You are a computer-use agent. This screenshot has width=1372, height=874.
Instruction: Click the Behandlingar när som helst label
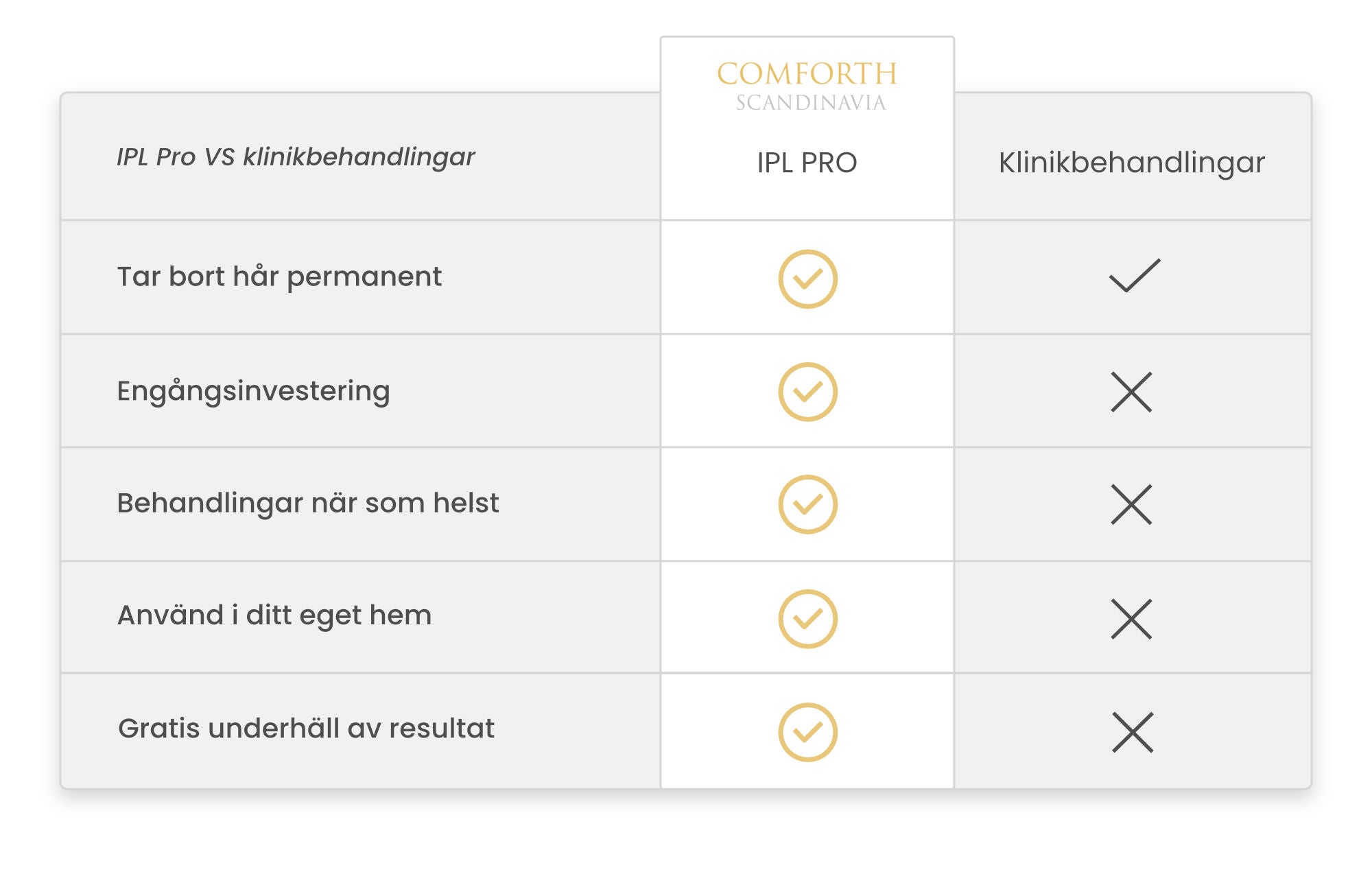(x=308, y=503)
